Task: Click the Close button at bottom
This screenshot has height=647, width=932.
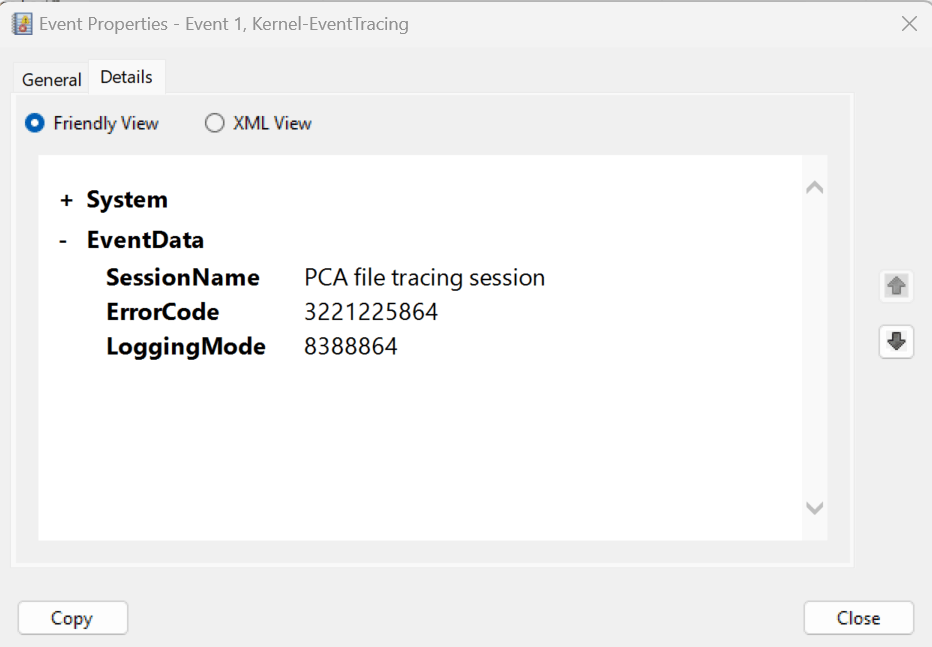Action: pyautogui.click(x=858, y=618)
